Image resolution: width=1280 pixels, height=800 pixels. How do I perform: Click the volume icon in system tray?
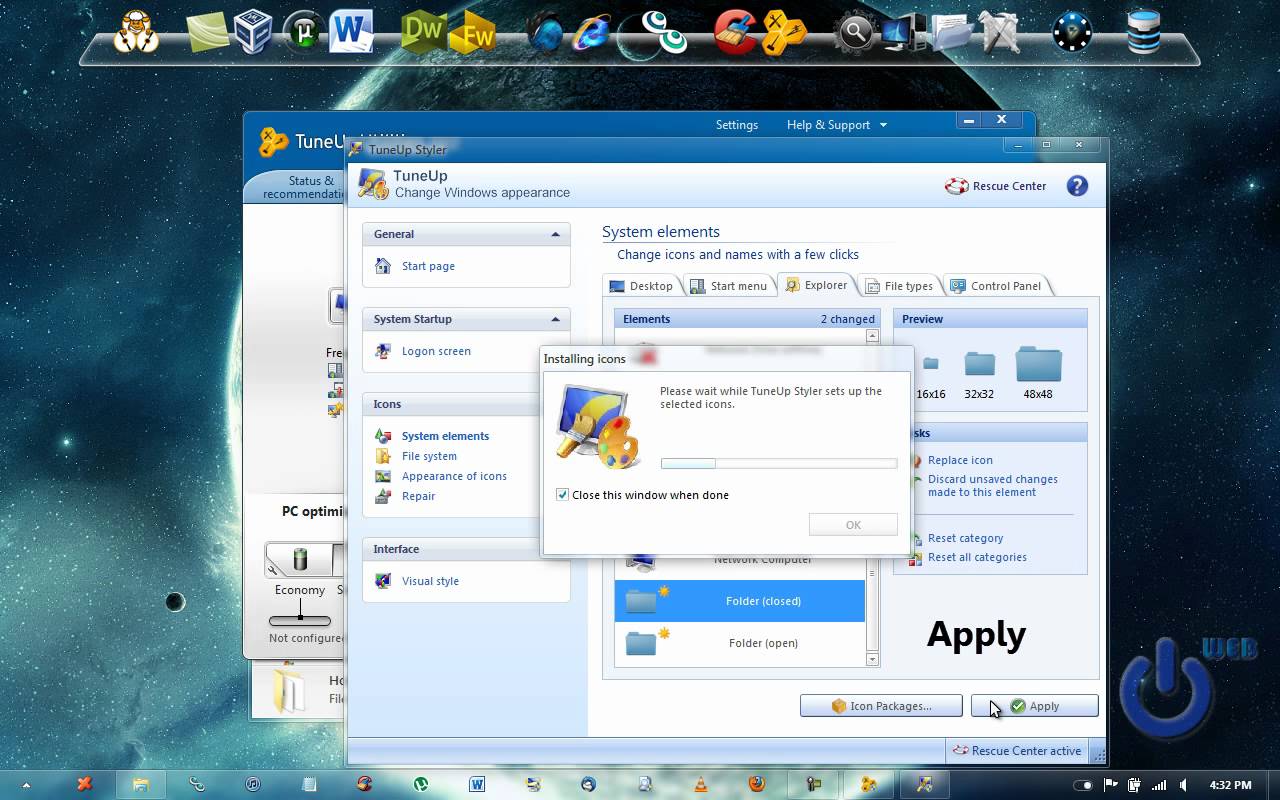click(x=1183, y=785)
